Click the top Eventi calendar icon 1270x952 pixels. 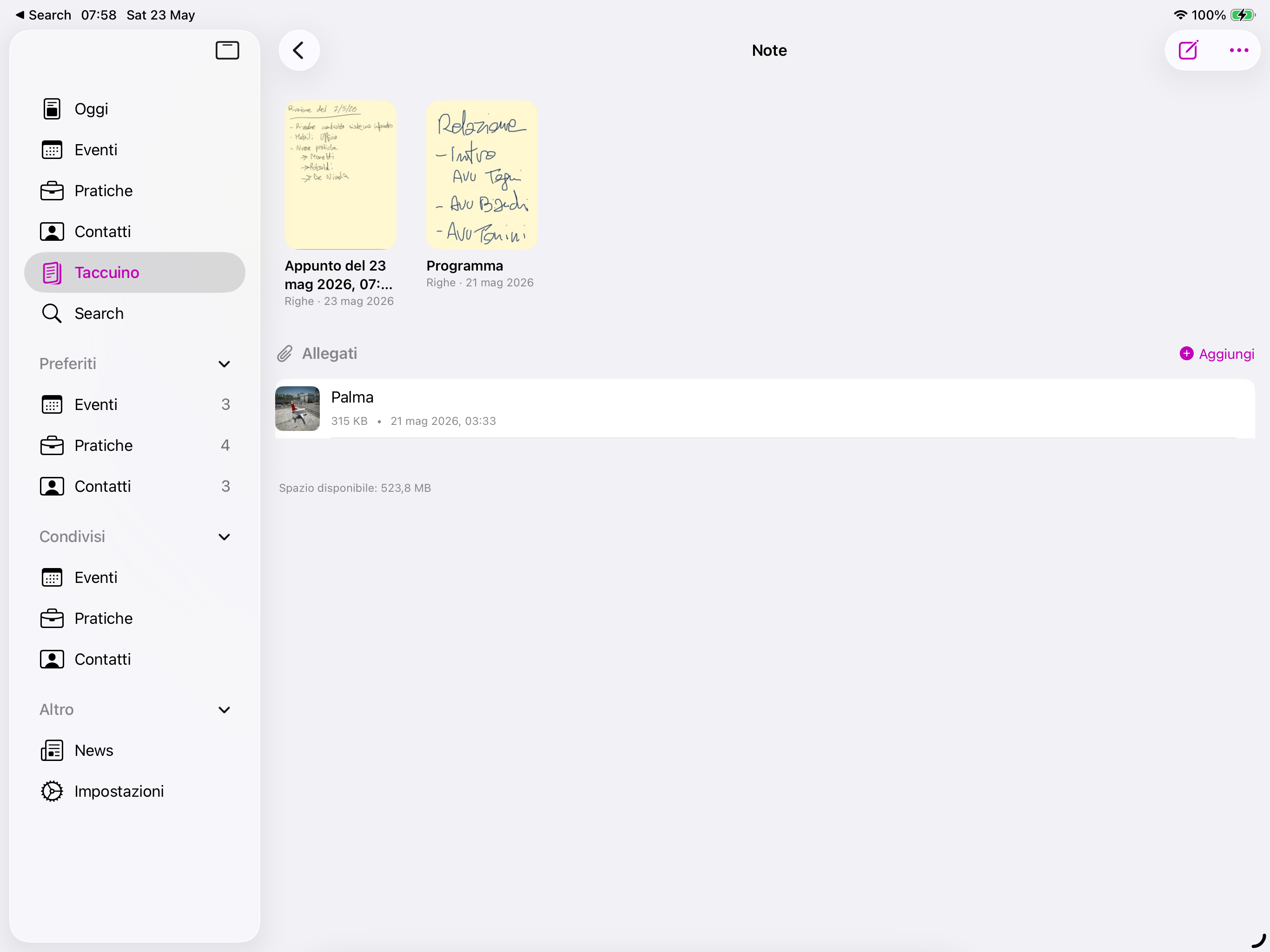pyautogui.click(x=52, y=150)
